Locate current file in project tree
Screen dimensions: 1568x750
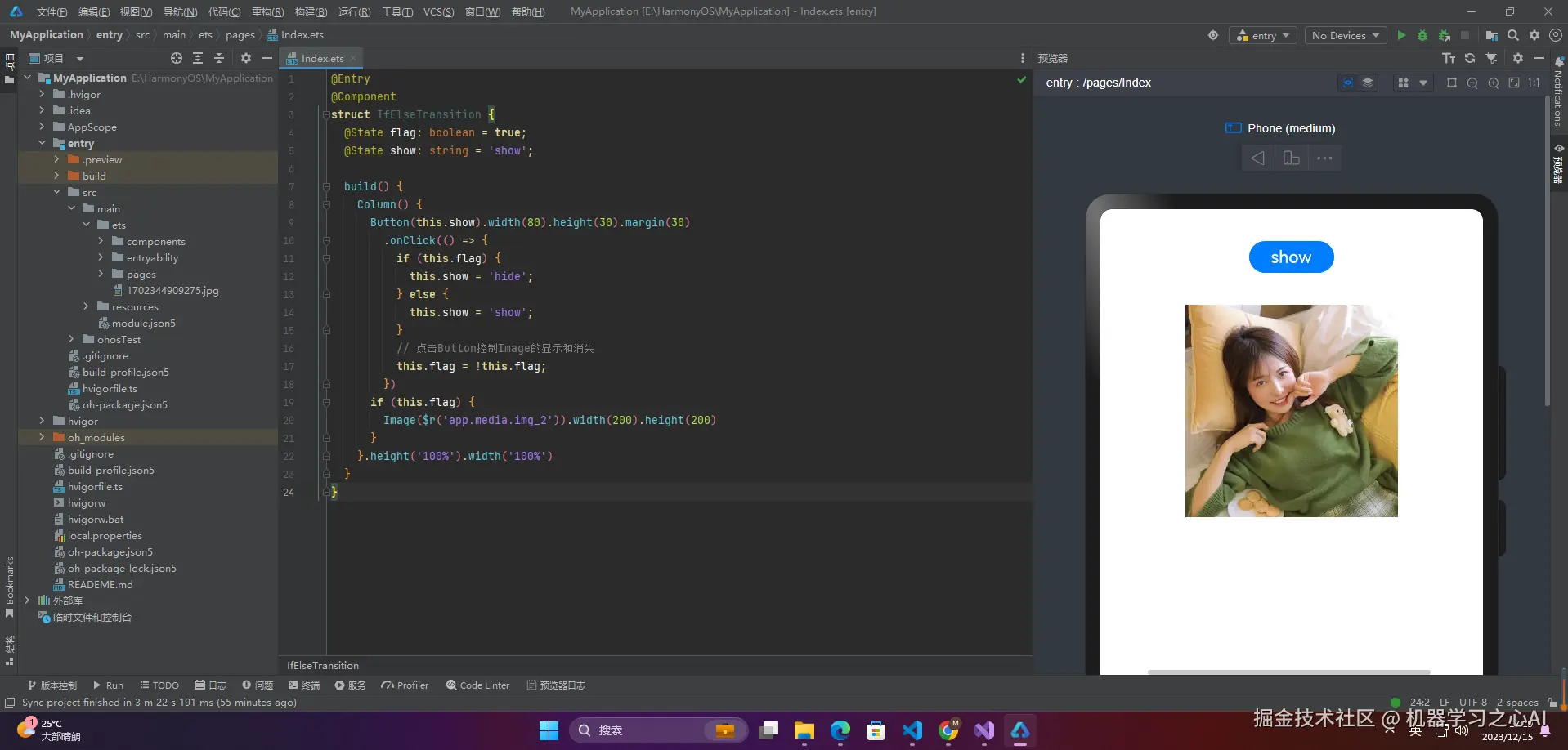pos(177,58)
